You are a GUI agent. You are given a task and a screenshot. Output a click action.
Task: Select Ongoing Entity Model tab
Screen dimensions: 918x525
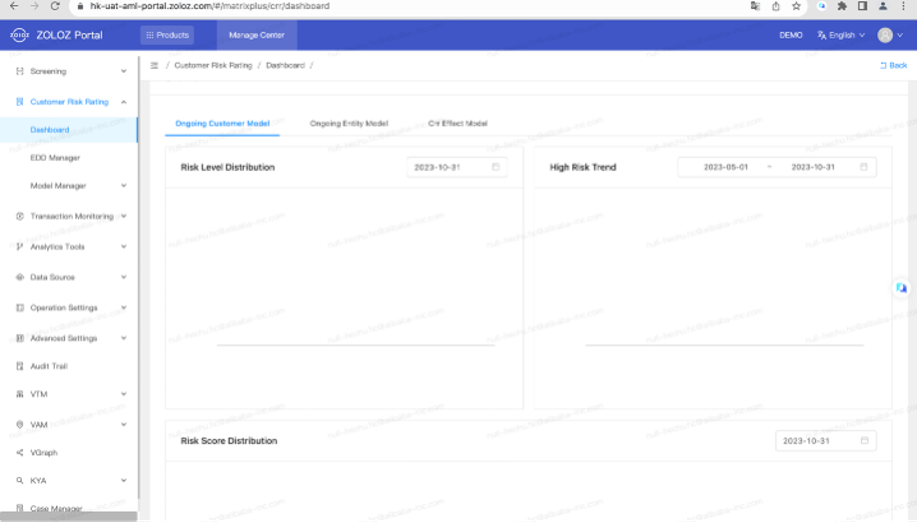(349, 123)
